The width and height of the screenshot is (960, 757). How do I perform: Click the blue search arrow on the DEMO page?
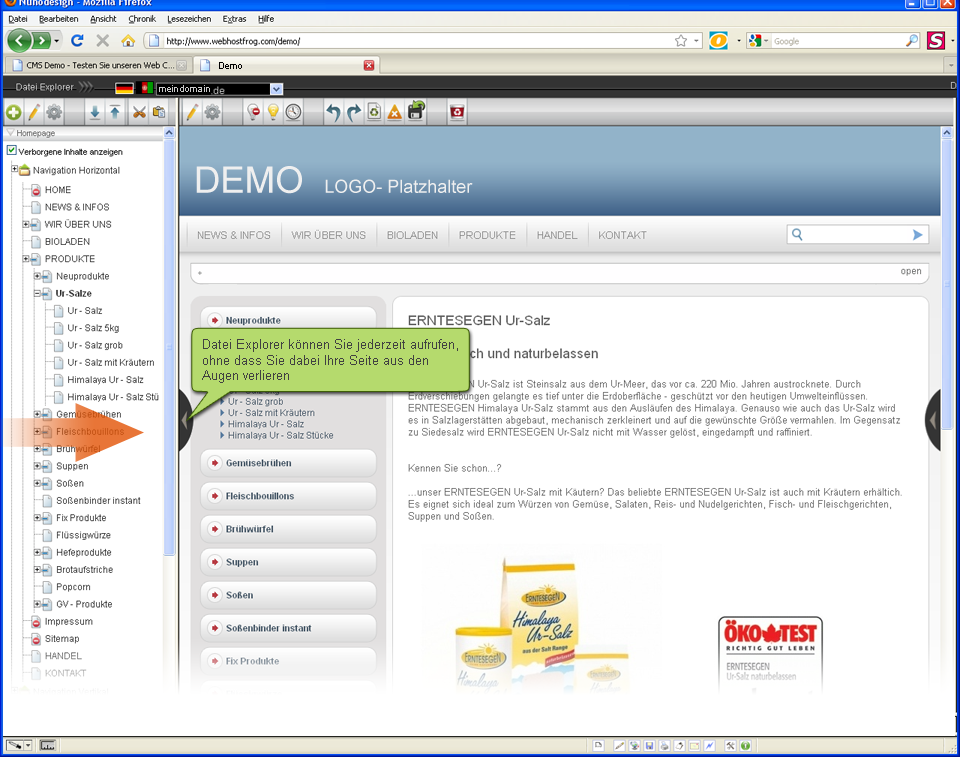pos(917,235)
